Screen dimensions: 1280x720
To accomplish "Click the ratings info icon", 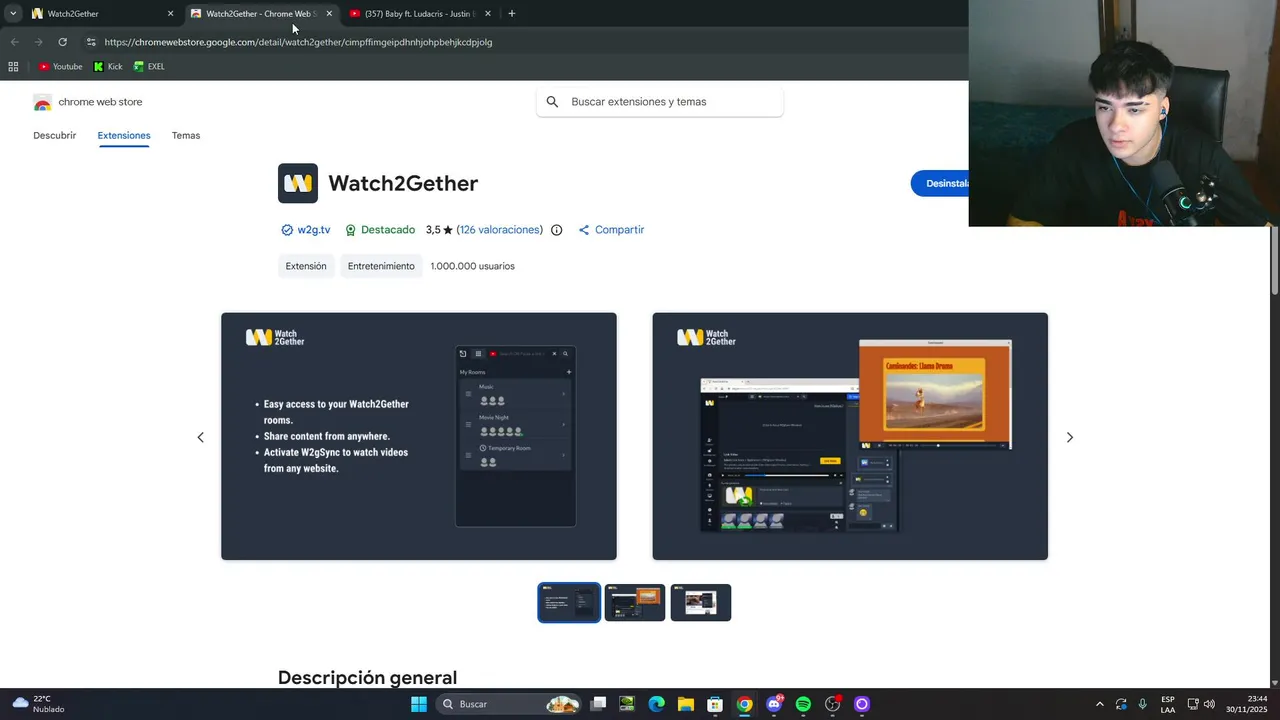I will click(x=557, y=230).
